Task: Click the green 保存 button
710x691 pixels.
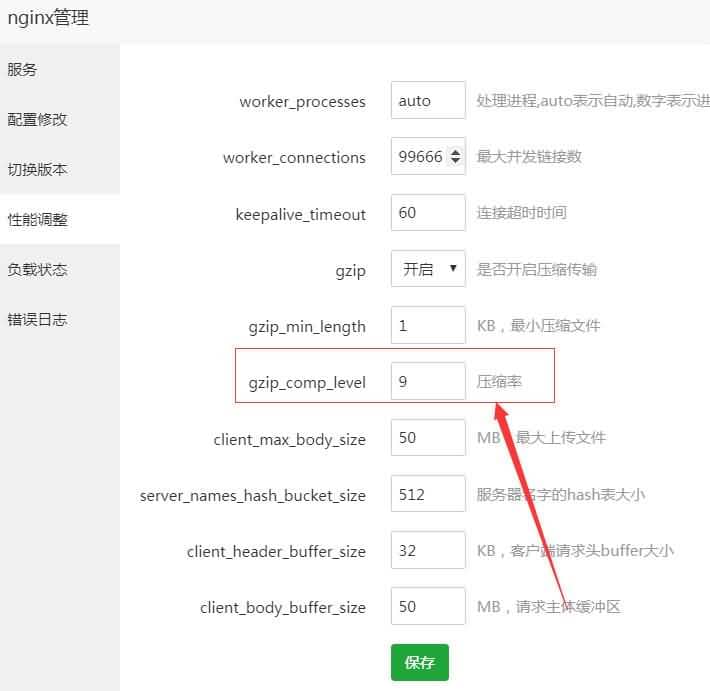Action: click(x=420, y=662)
